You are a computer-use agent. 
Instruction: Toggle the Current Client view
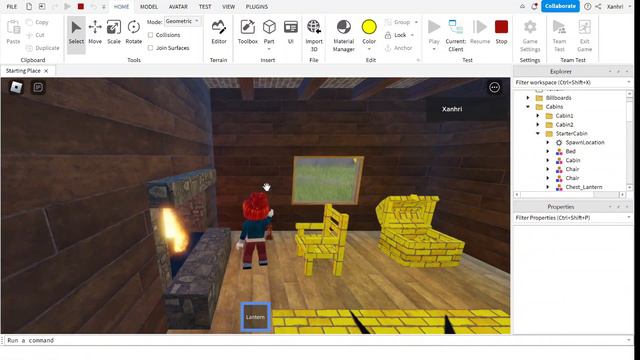(456, 36)
